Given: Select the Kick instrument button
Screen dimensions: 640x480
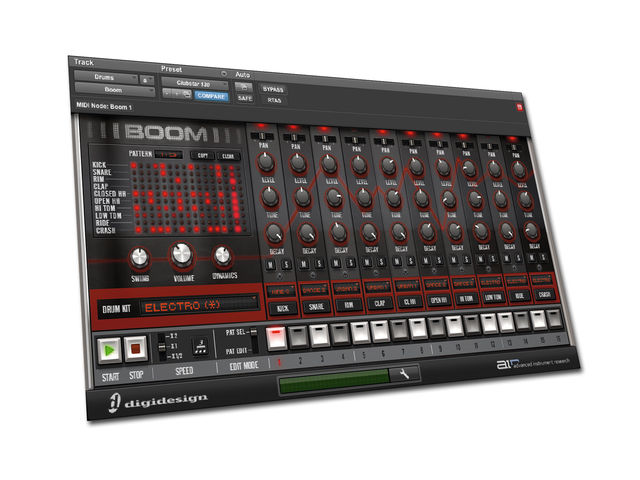Looking at the screenshot, I should [x=282, y=308].
